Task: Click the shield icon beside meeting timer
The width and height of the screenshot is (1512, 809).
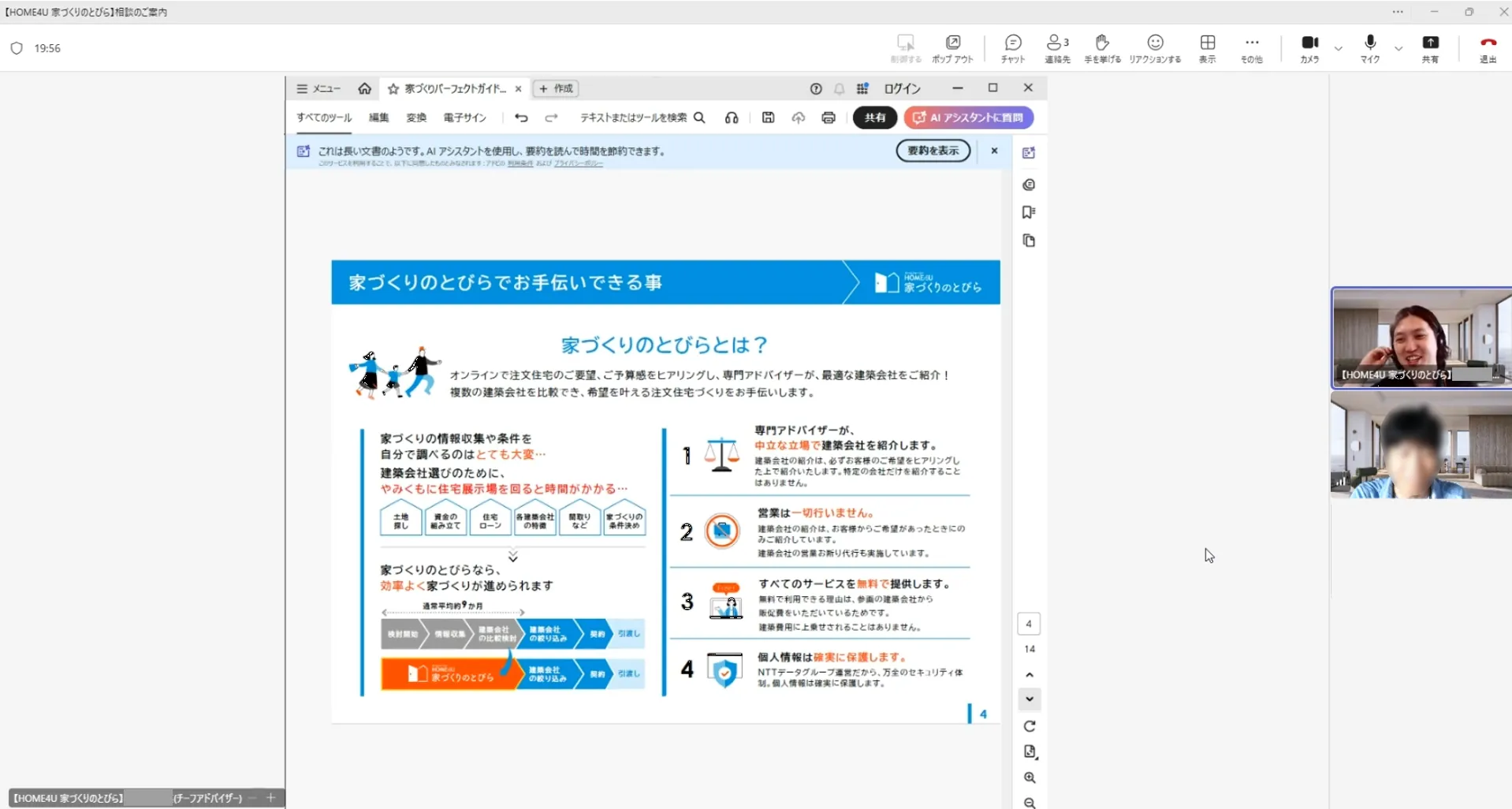Action: [17, 48]
